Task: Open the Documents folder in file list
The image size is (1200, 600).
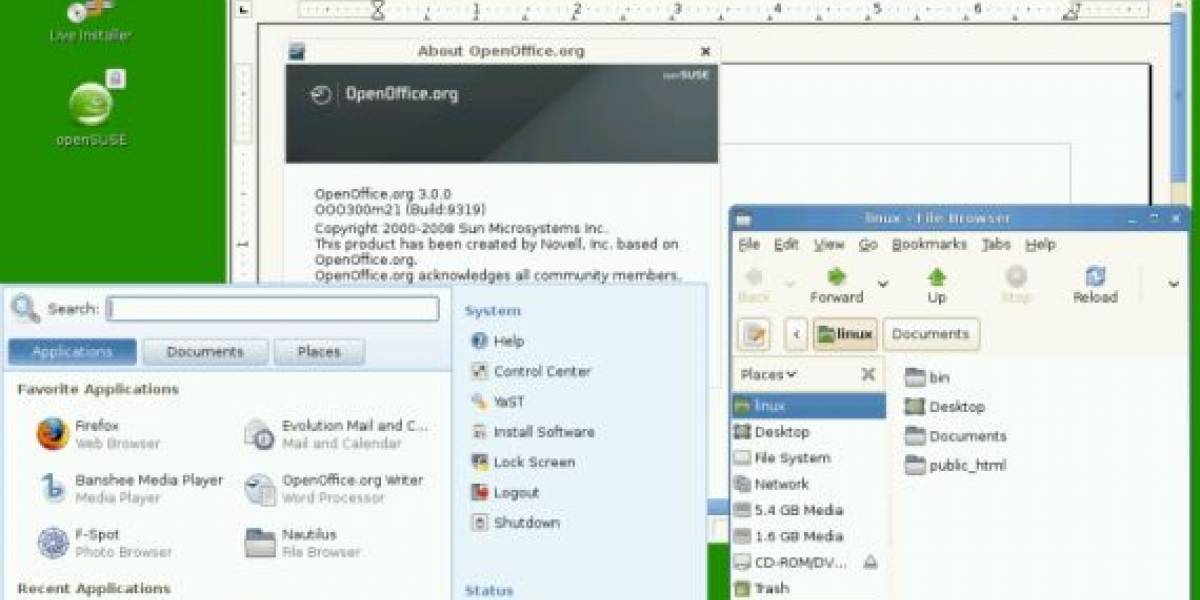Action: pyautogui.click(x=955, y=436)
